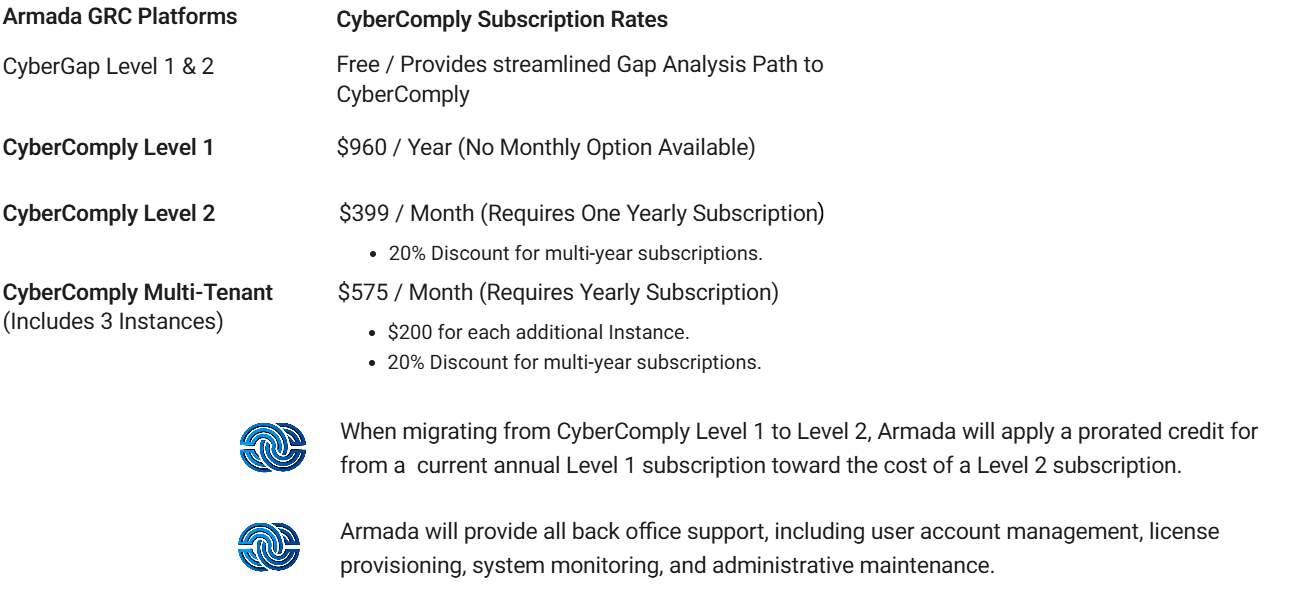Select the Free Gap Analysis Path description

point(580,77)
